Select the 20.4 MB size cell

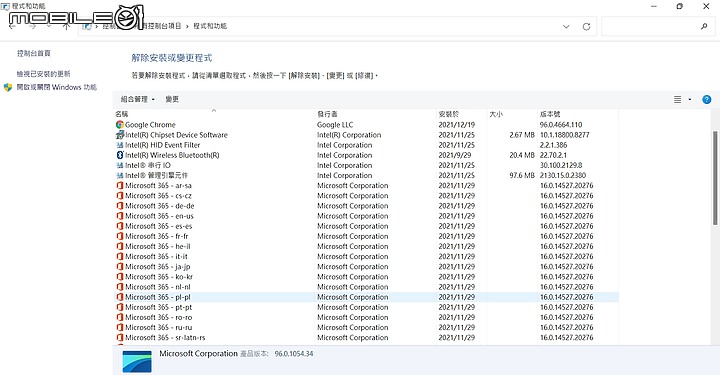pyautogui.click(x=522, y=155)
